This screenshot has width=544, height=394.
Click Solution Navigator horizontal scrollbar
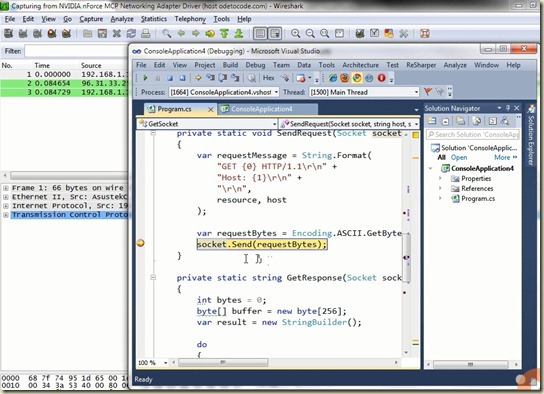point(471,365)
